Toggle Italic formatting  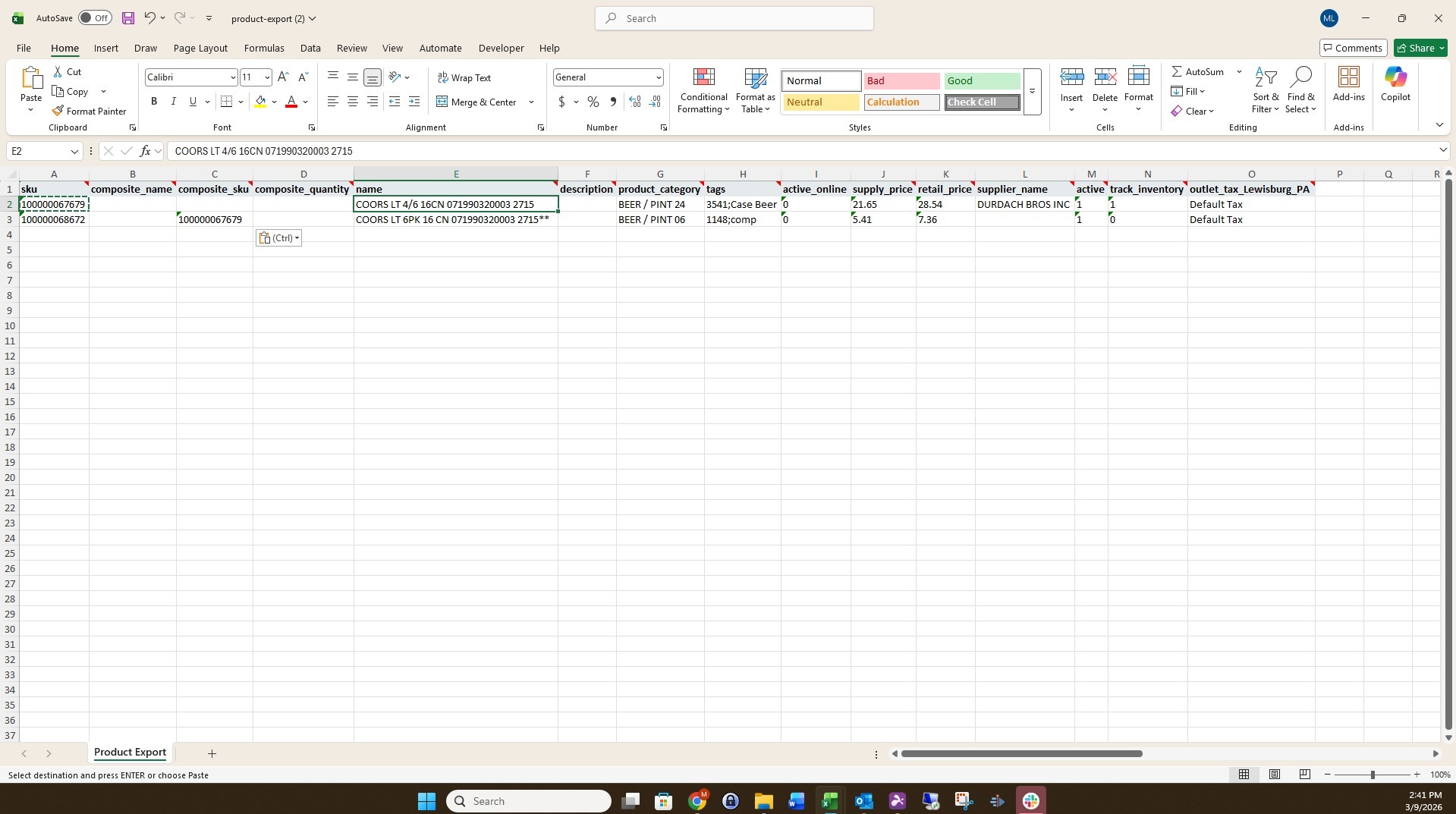coord(173,102)
